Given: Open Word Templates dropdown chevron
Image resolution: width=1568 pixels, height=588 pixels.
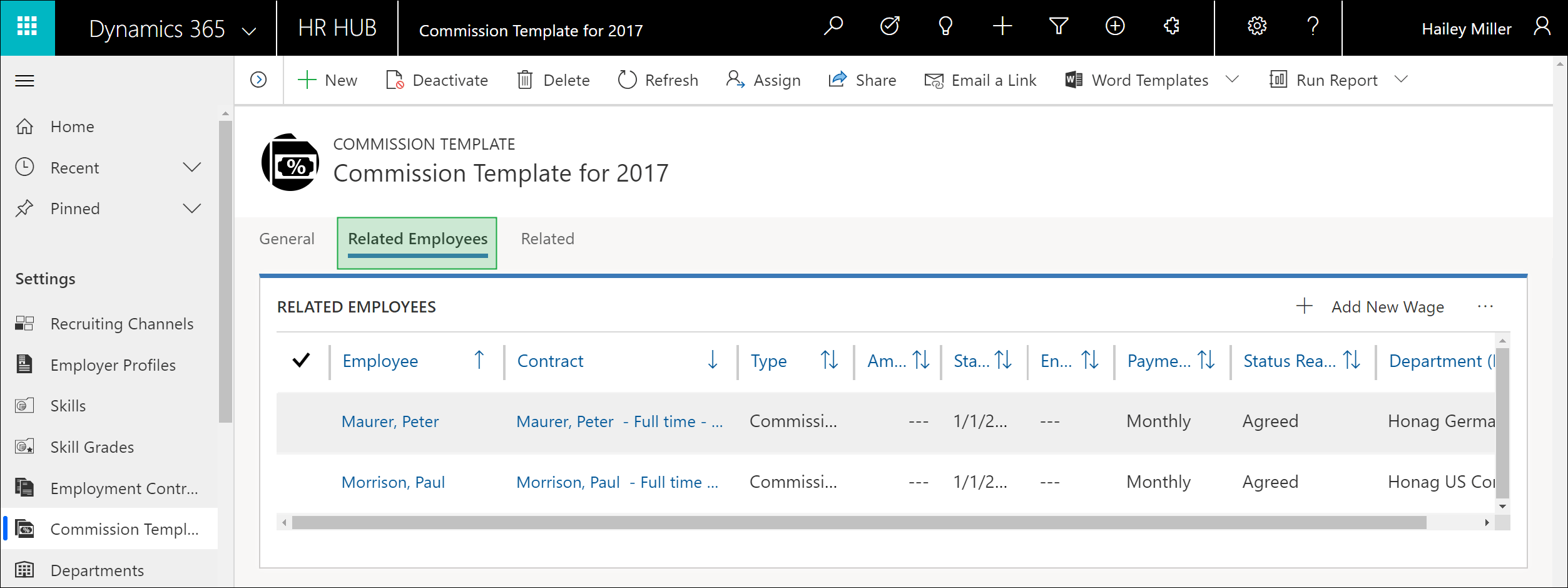Looking at the screenshot, I should (x=1232, y=80).
